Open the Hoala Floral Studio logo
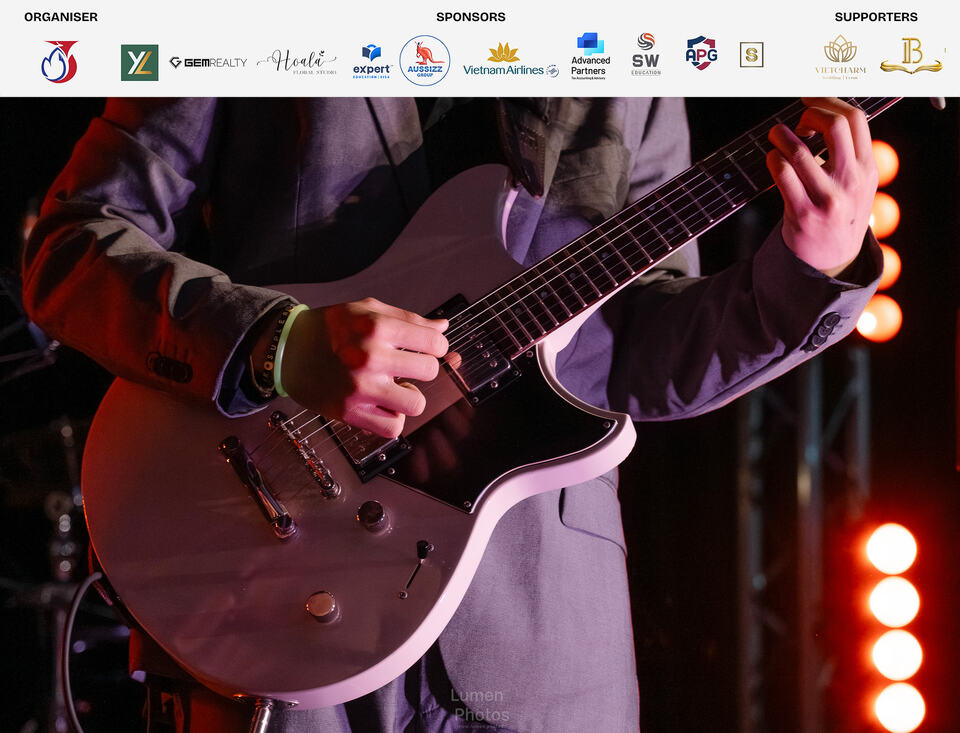Viewport: 960px width, 733px height. click(297, 62)
